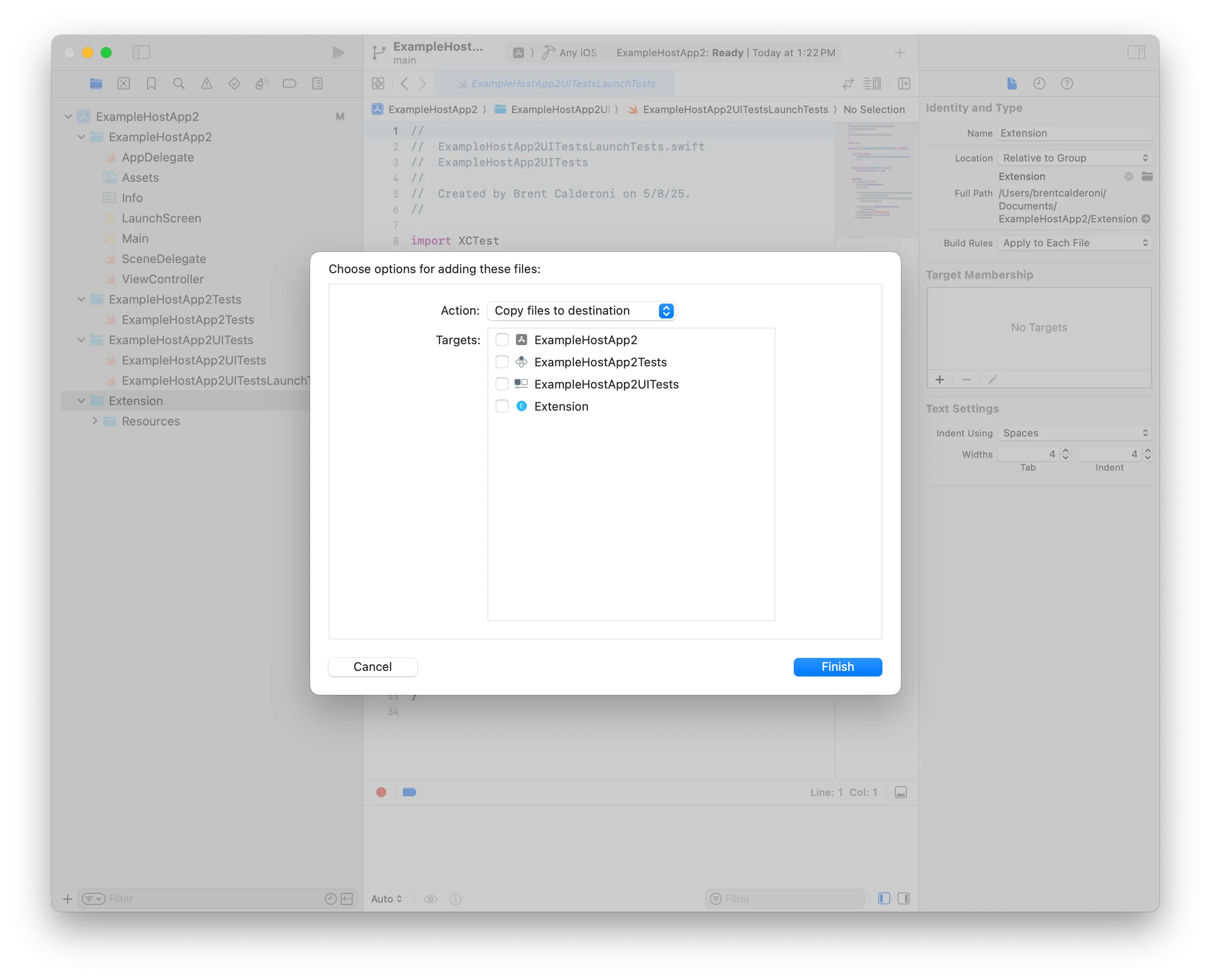Select the ExampleHostApp2UITestsLaunchTests editor tab
The image size is (1211, 980).
pyautogui.click(x=556, y=84)
